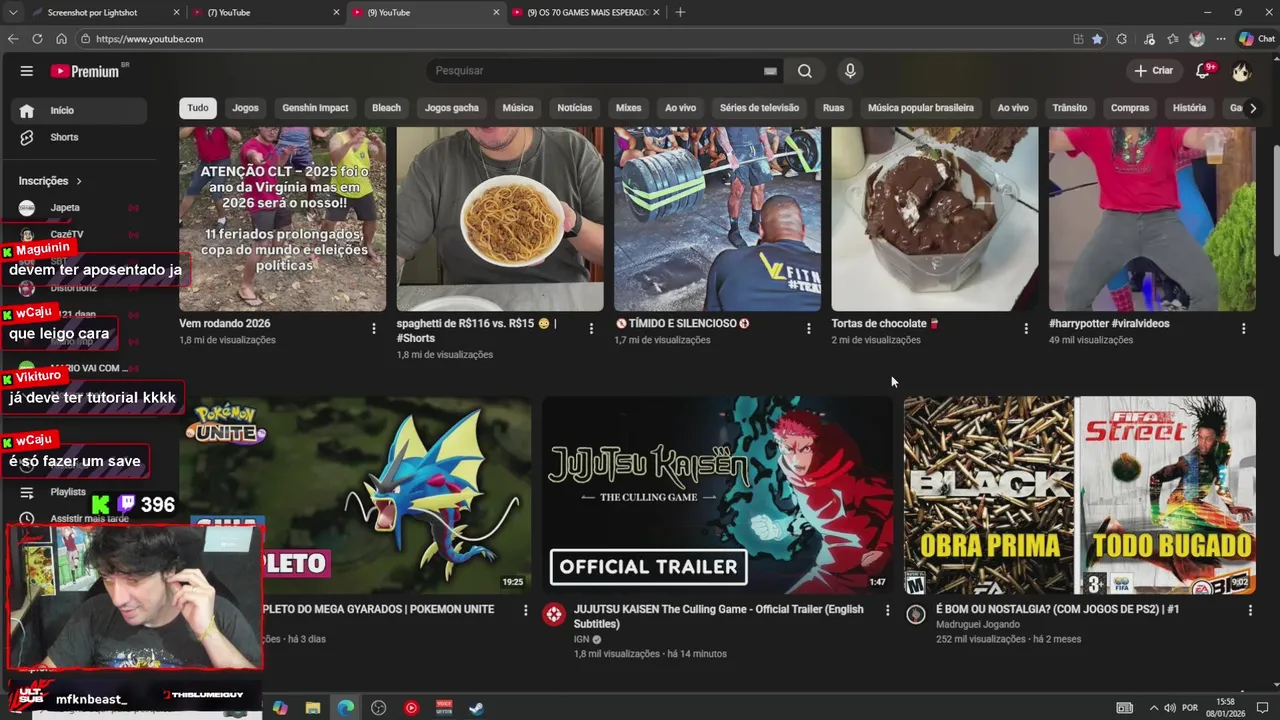Click the browser back arrow
Viewport: 1280px width, 720px height.
[13, 39]
